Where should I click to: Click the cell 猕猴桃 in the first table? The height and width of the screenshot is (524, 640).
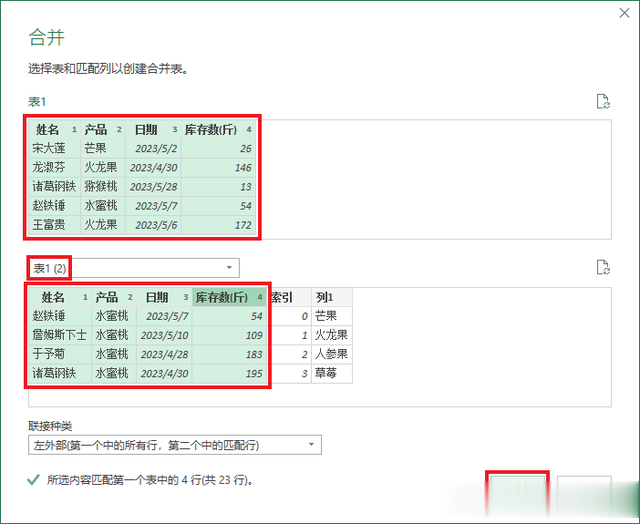[x=103, y=187]
